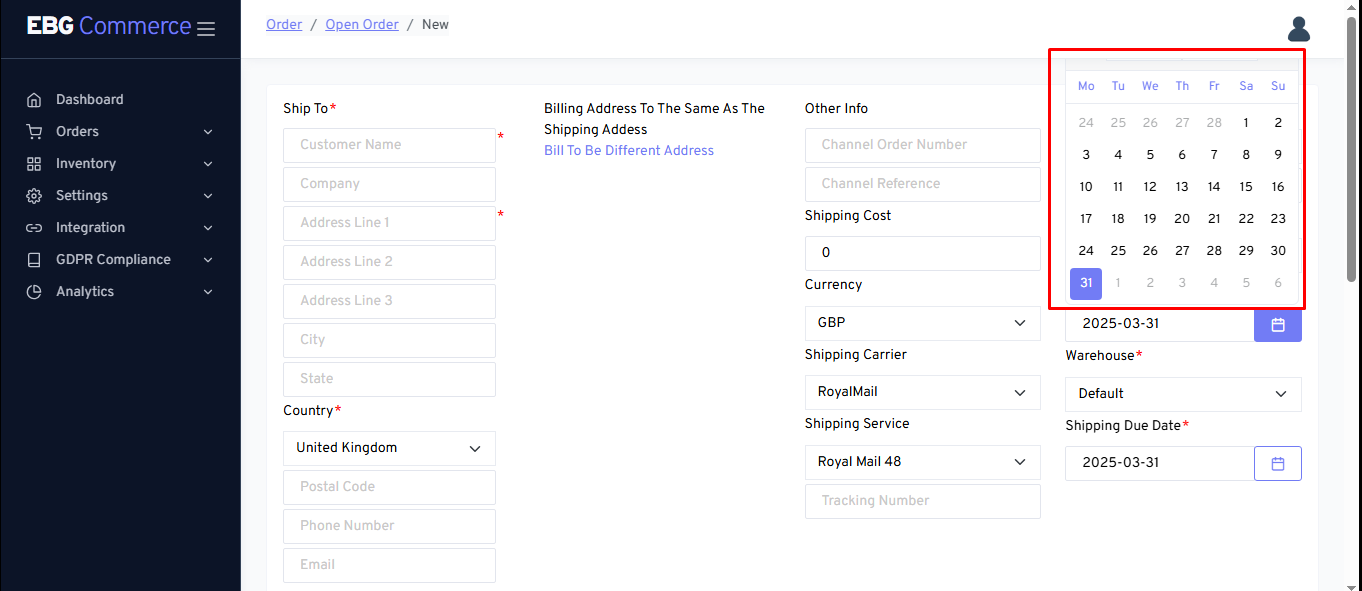This screenshot has height=591, width=1362.
Task: Click the Settings gear icon in sidebar
Action: [34, 196]
